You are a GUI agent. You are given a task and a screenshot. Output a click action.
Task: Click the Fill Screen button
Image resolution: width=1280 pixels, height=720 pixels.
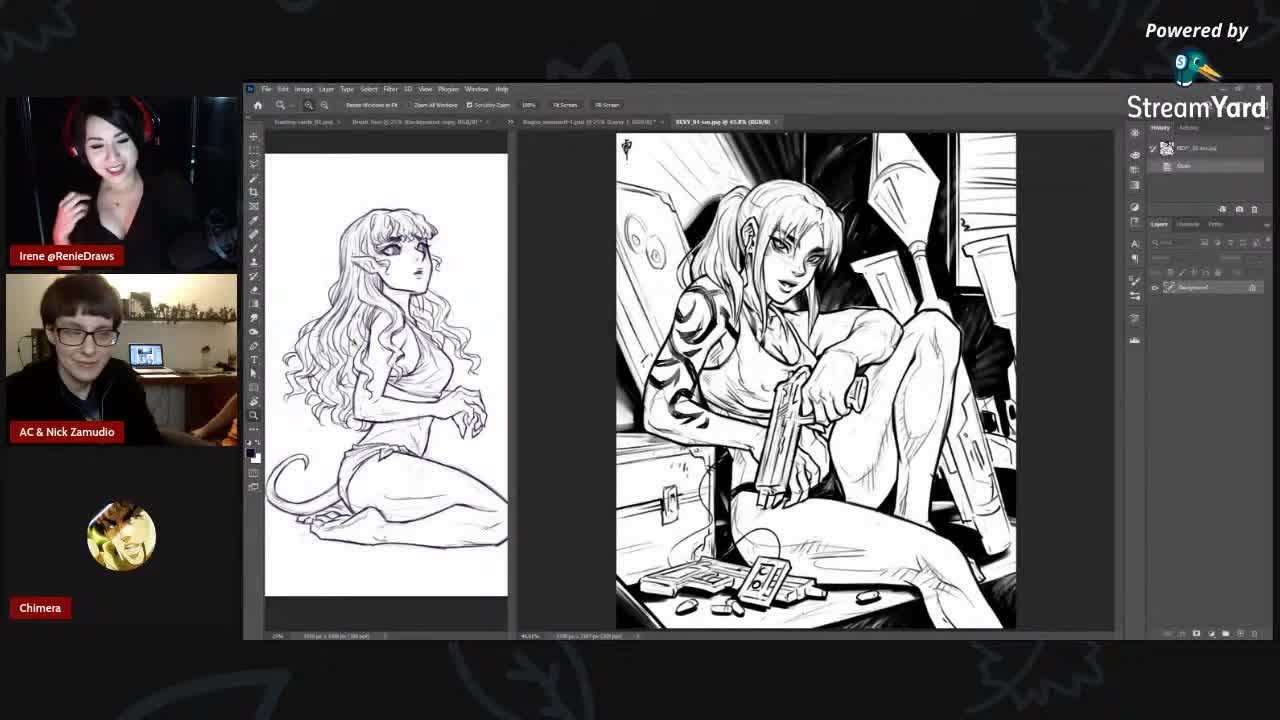pyautogui.click(x=607, y=105)
